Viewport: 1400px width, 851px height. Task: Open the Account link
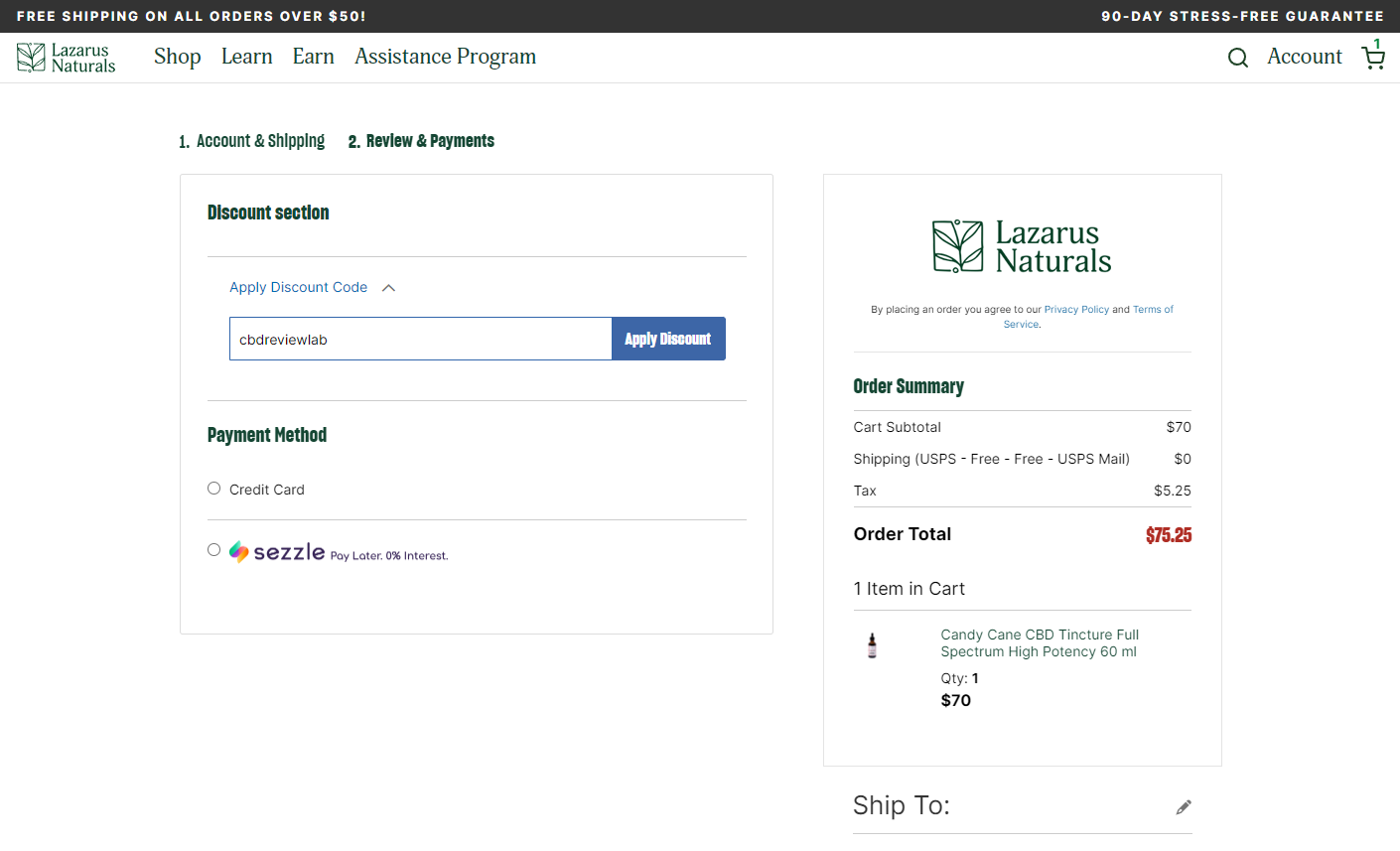click(x=1305, y=57)
